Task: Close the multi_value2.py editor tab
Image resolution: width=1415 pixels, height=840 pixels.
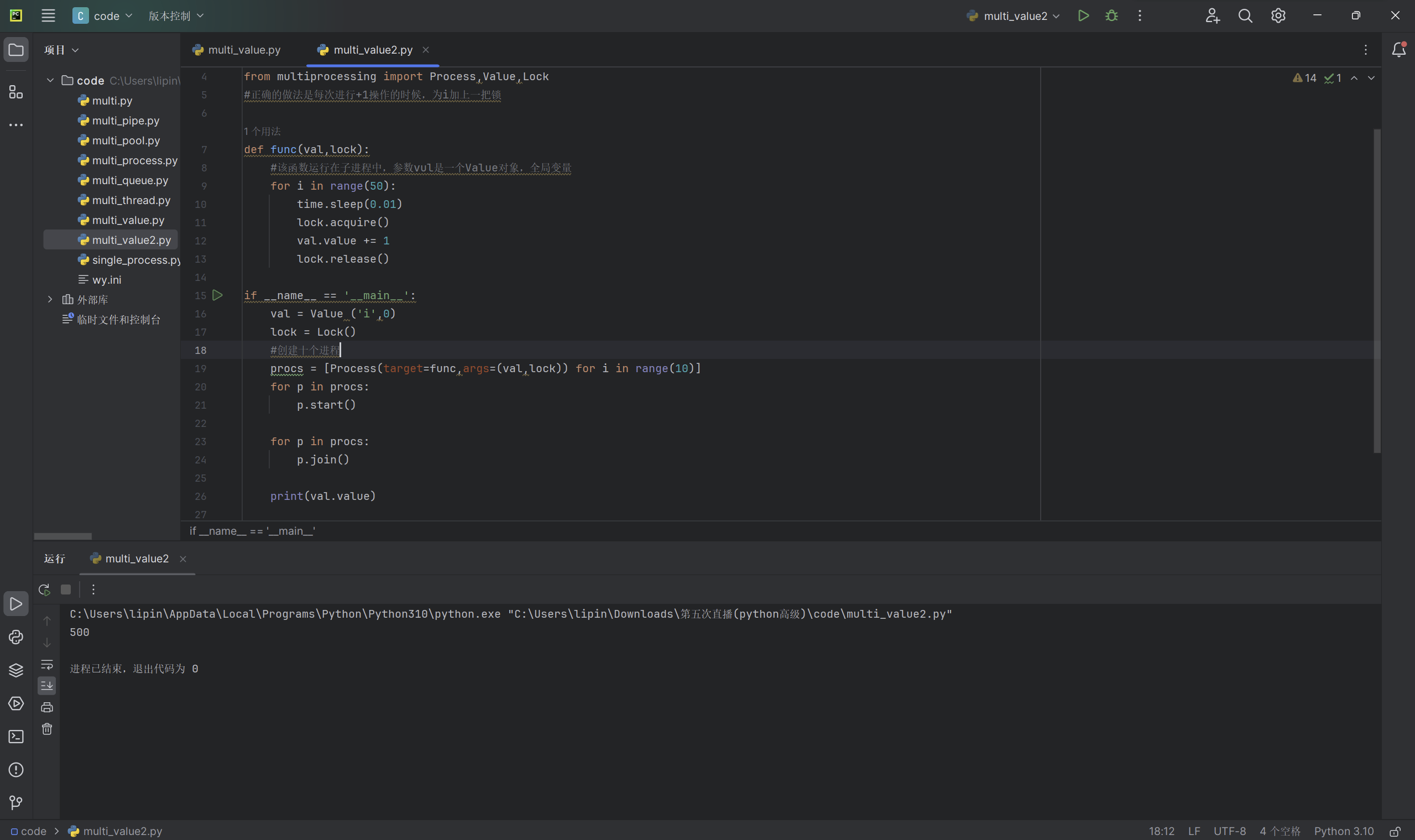Action: pos(426,50)
